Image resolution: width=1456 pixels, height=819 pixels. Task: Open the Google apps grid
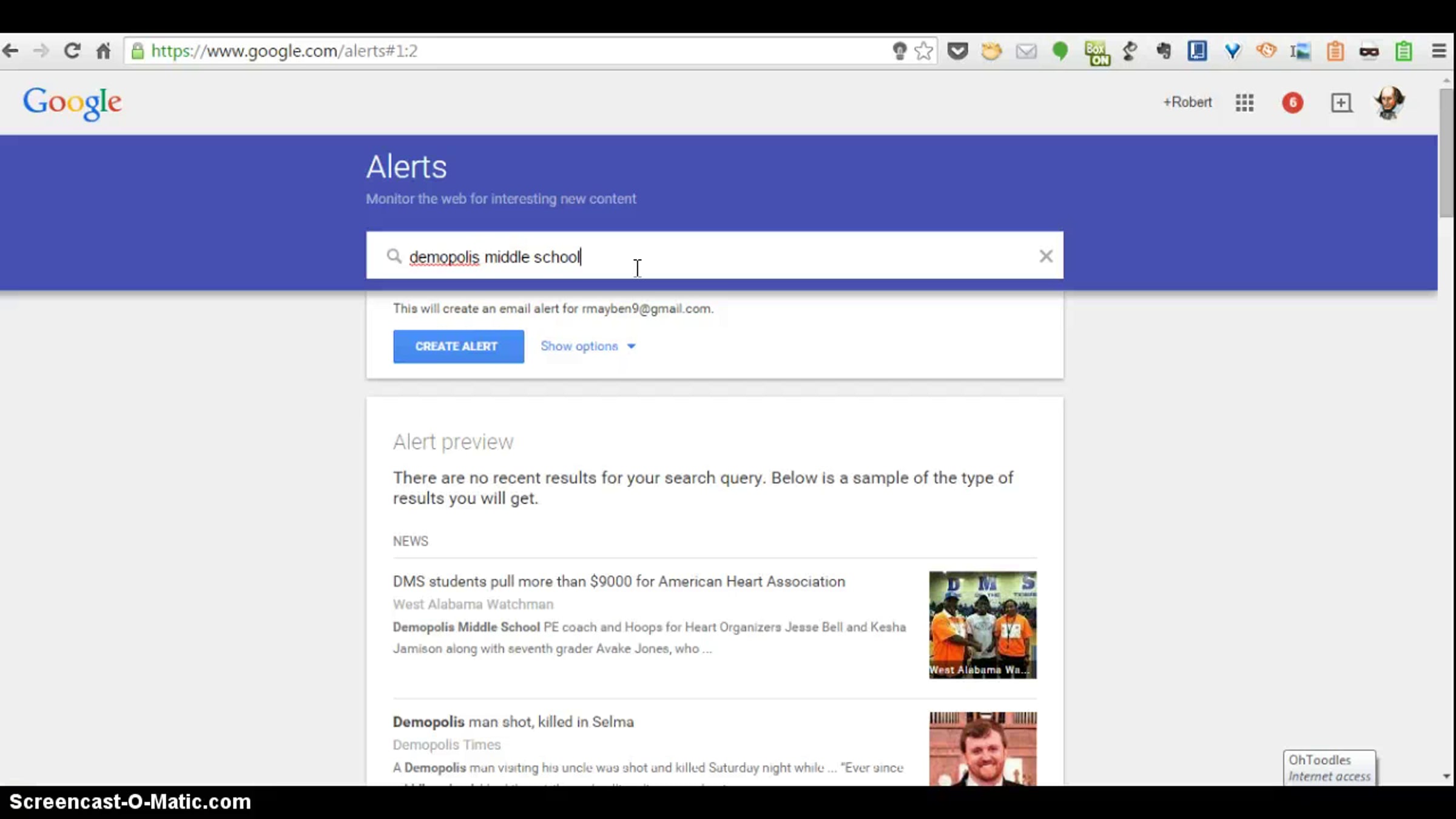1244,103
